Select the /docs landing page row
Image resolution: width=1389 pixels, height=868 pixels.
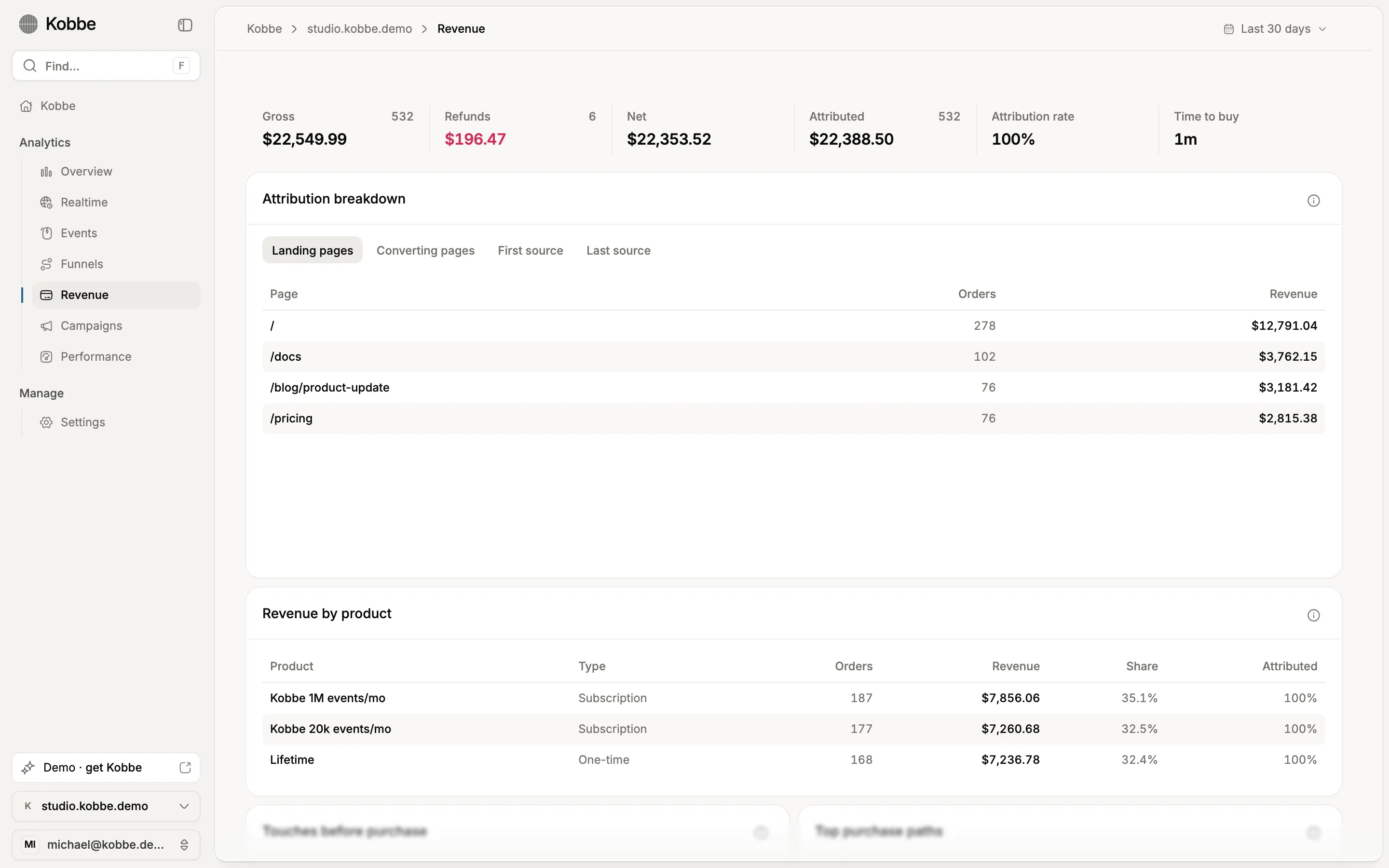click(x=794, y=356)
